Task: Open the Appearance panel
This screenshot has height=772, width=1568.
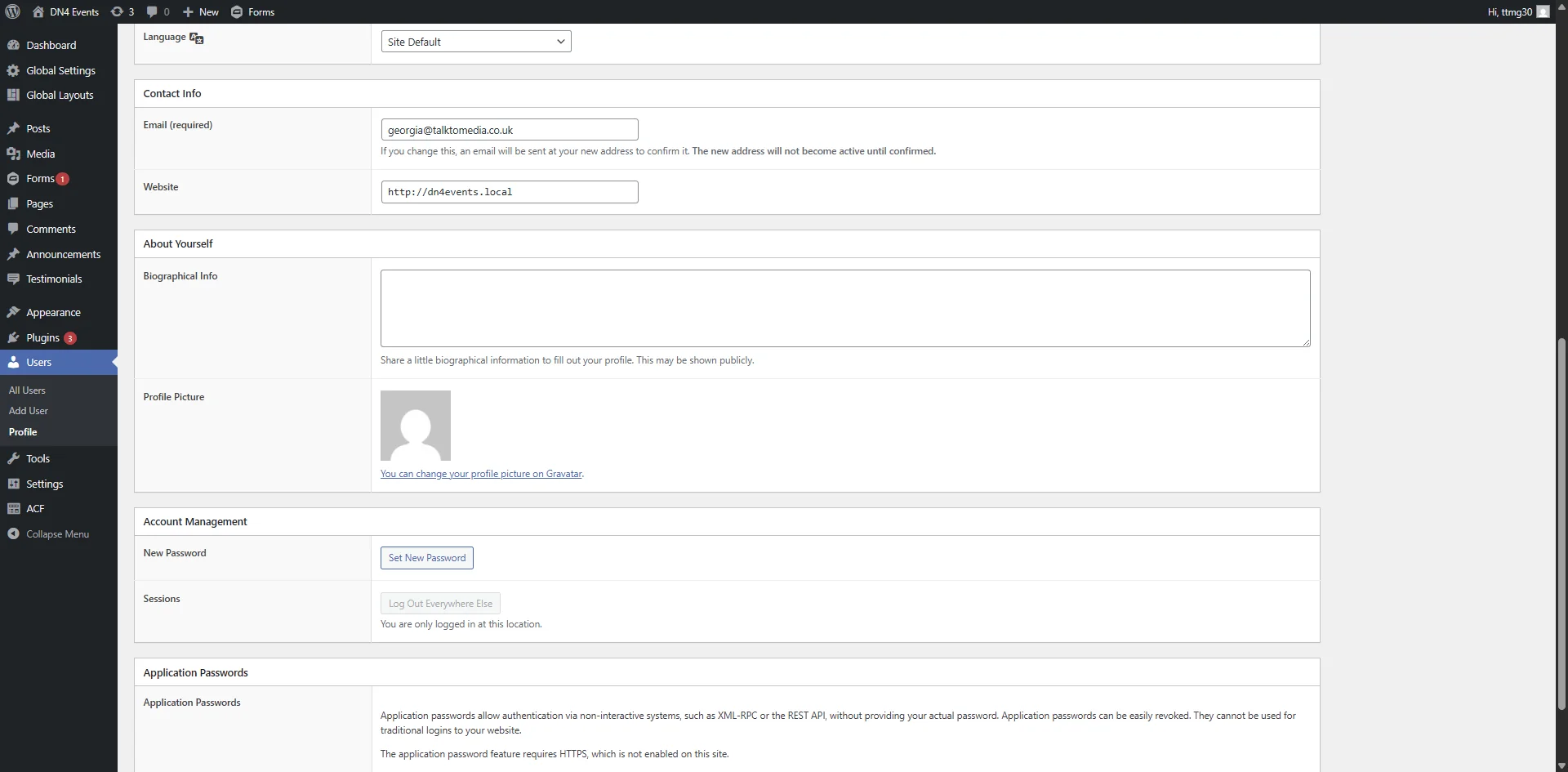Action: [52, 311]
